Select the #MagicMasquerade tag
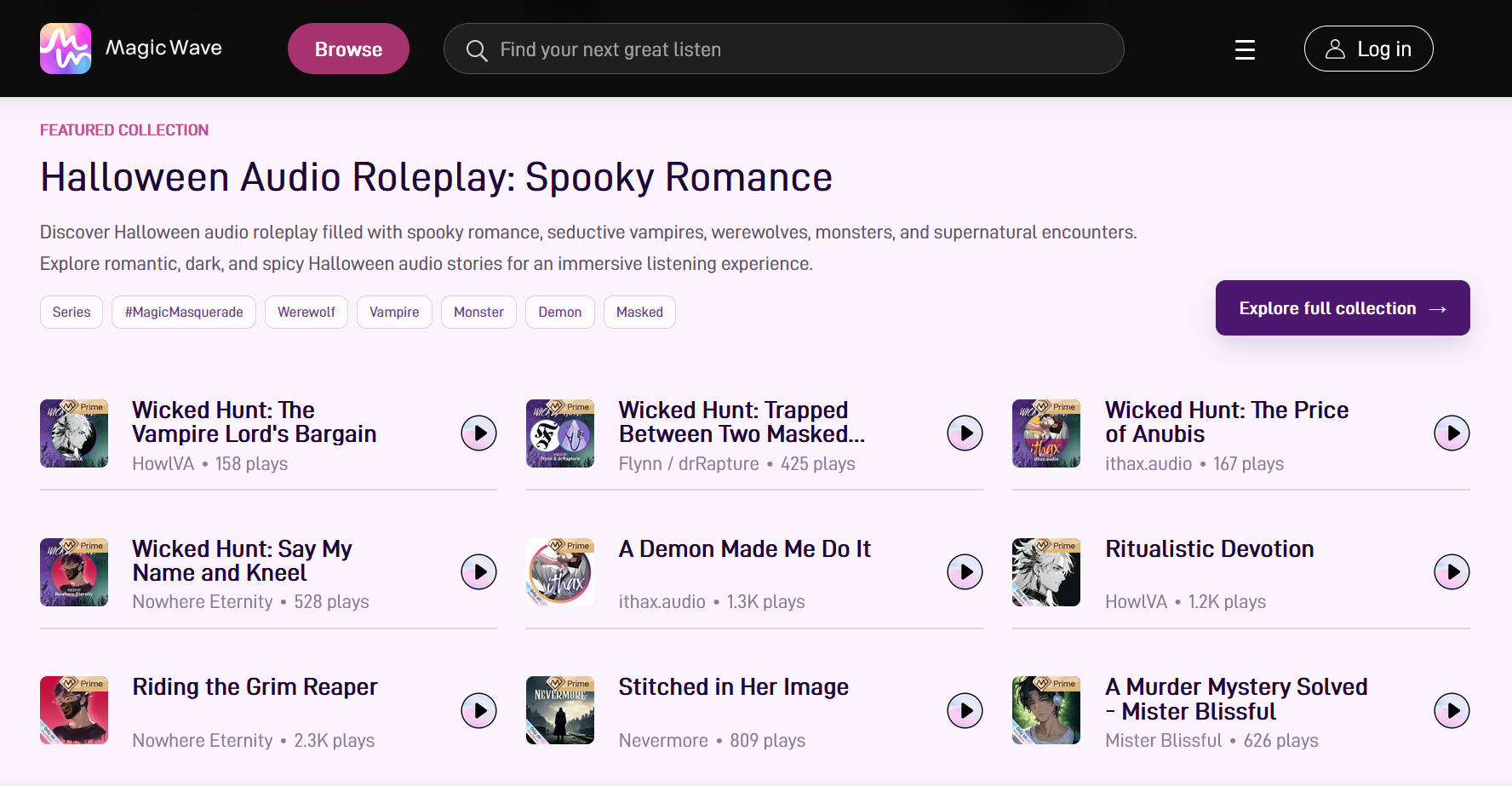Screen dimensions: 1512x786 point(184,312)
